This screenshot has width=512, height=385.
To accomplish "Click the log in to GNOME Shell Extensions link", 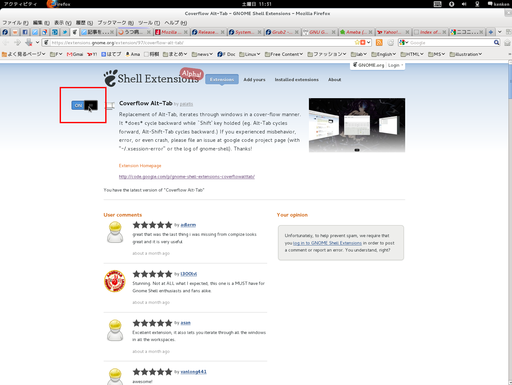I will point(327,243).
